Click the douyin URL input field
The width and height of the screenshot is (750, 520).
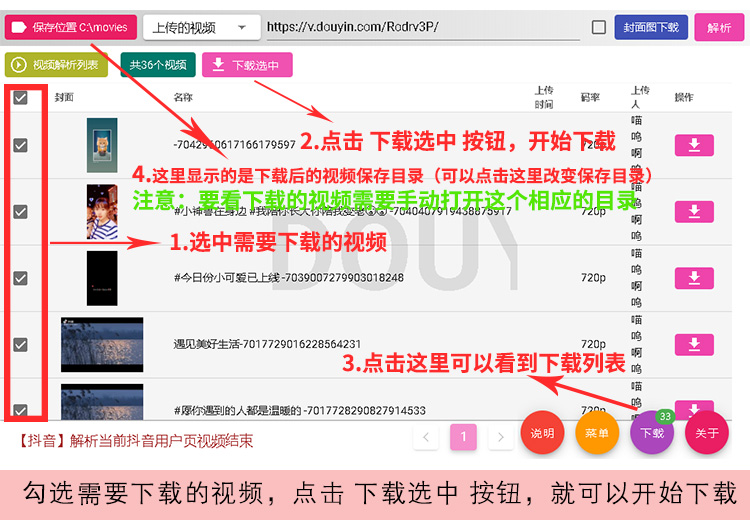[x=423, y=27]
